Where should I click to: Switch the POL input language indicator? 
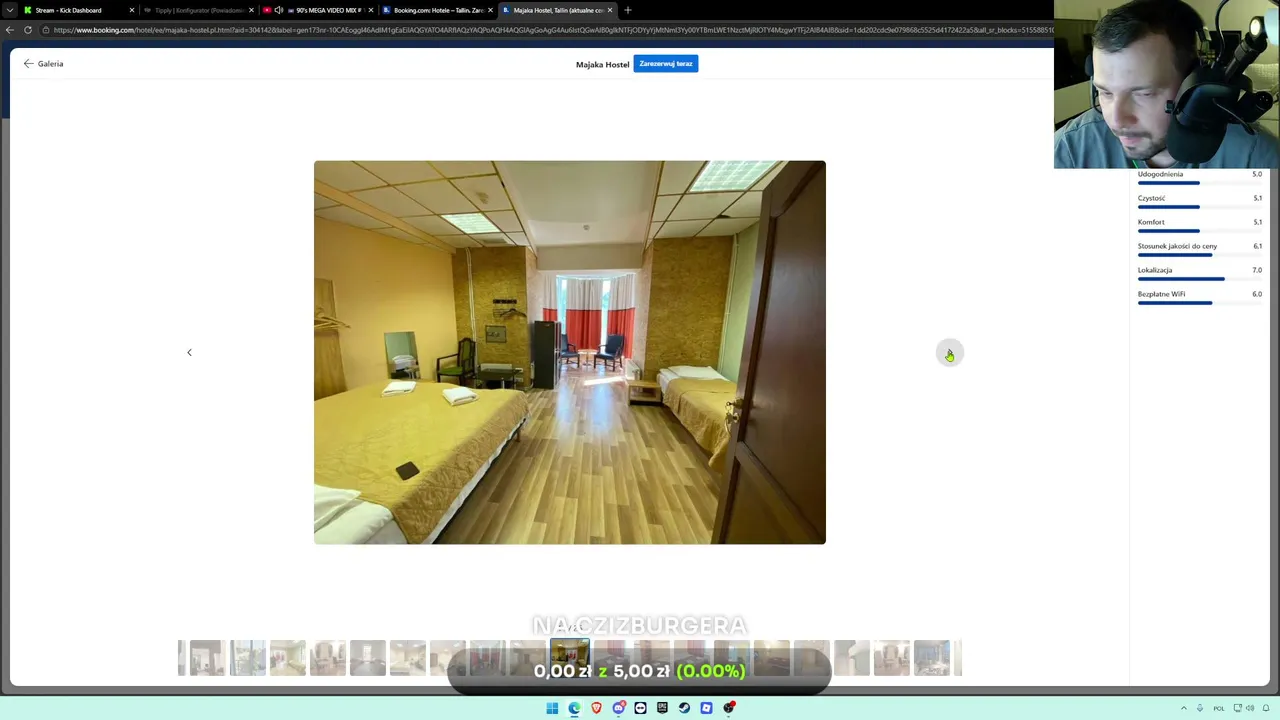tap(1219, 708)
